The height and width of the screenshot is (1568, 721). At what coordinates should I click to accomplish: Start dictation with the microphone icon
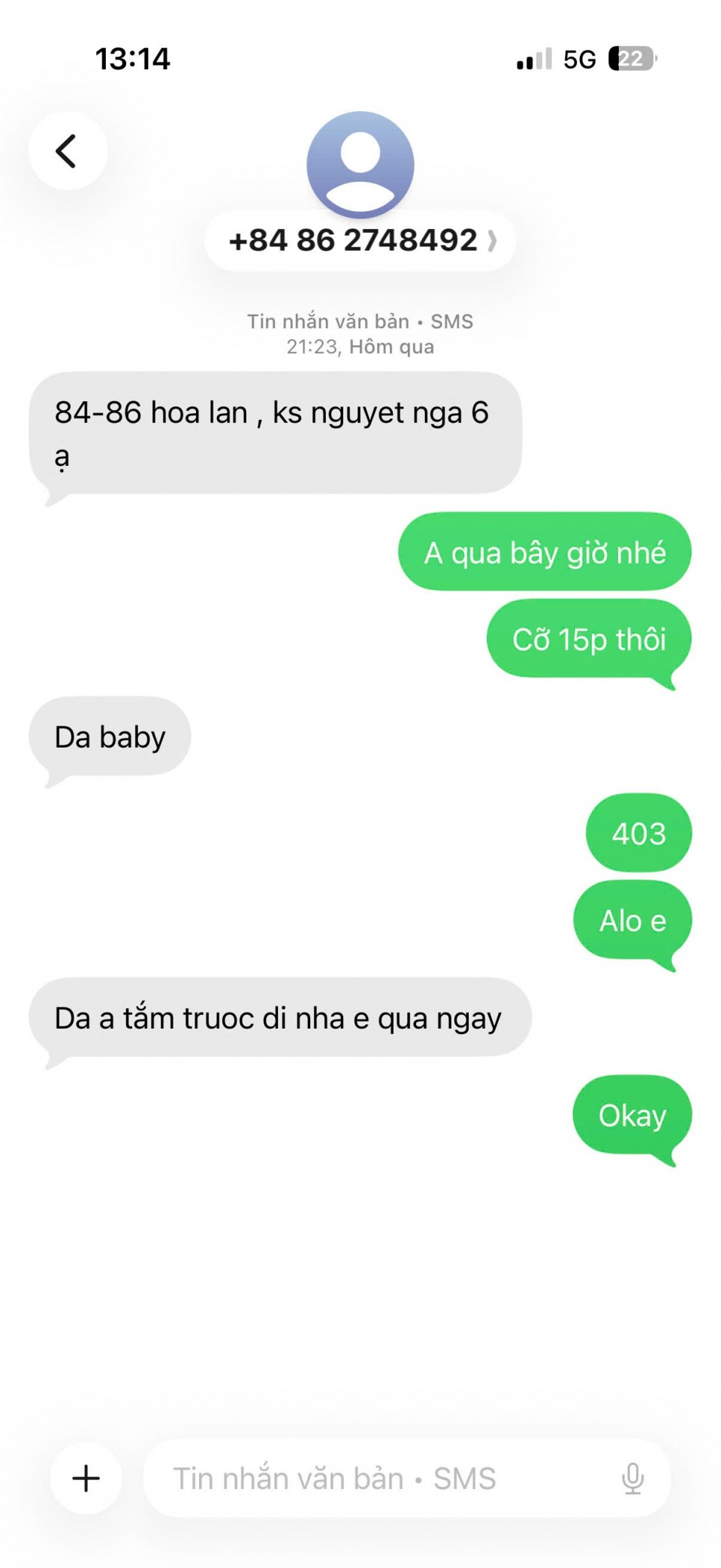point(633,1479)
